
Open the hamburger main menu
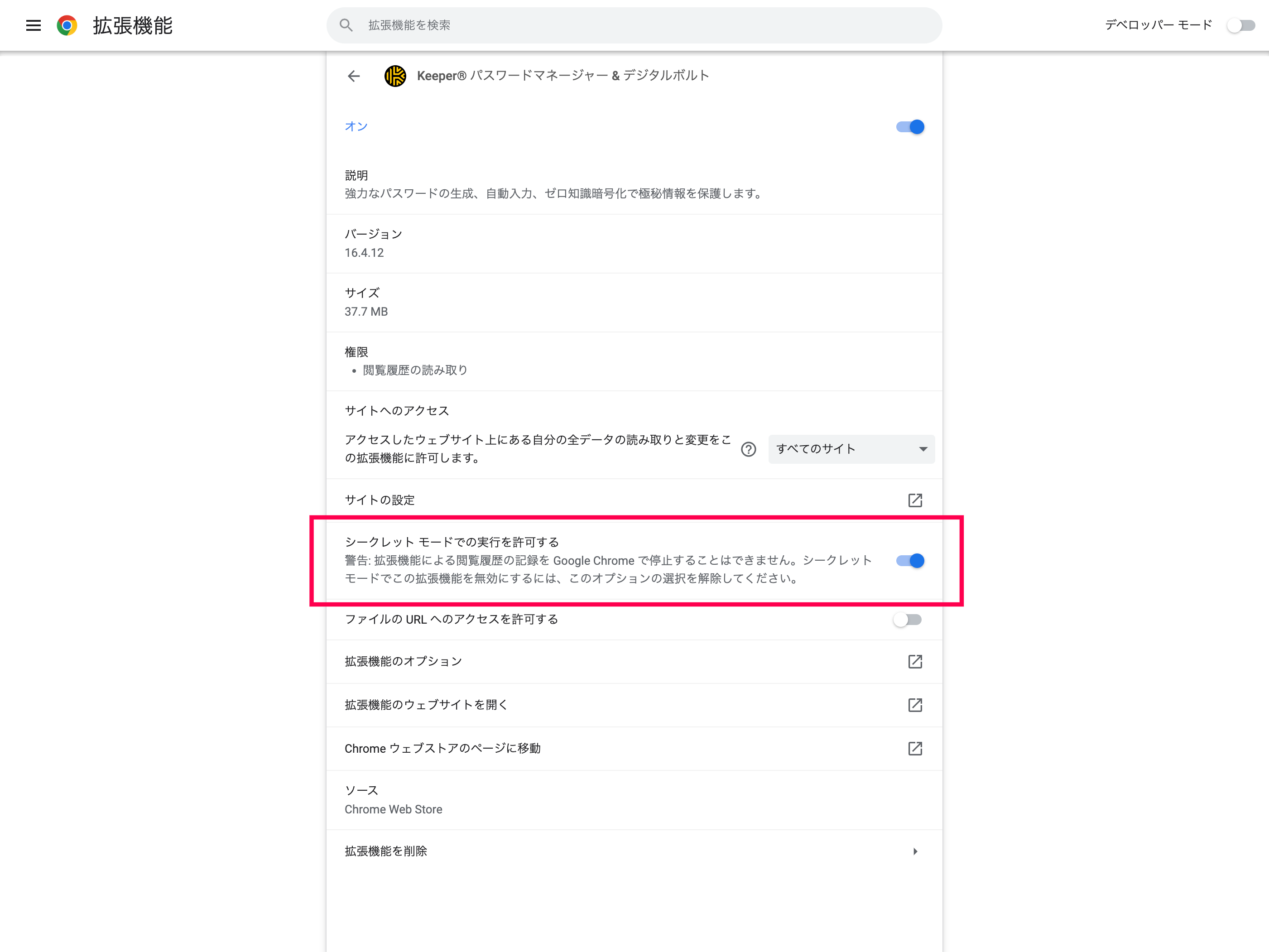[33, 25]
